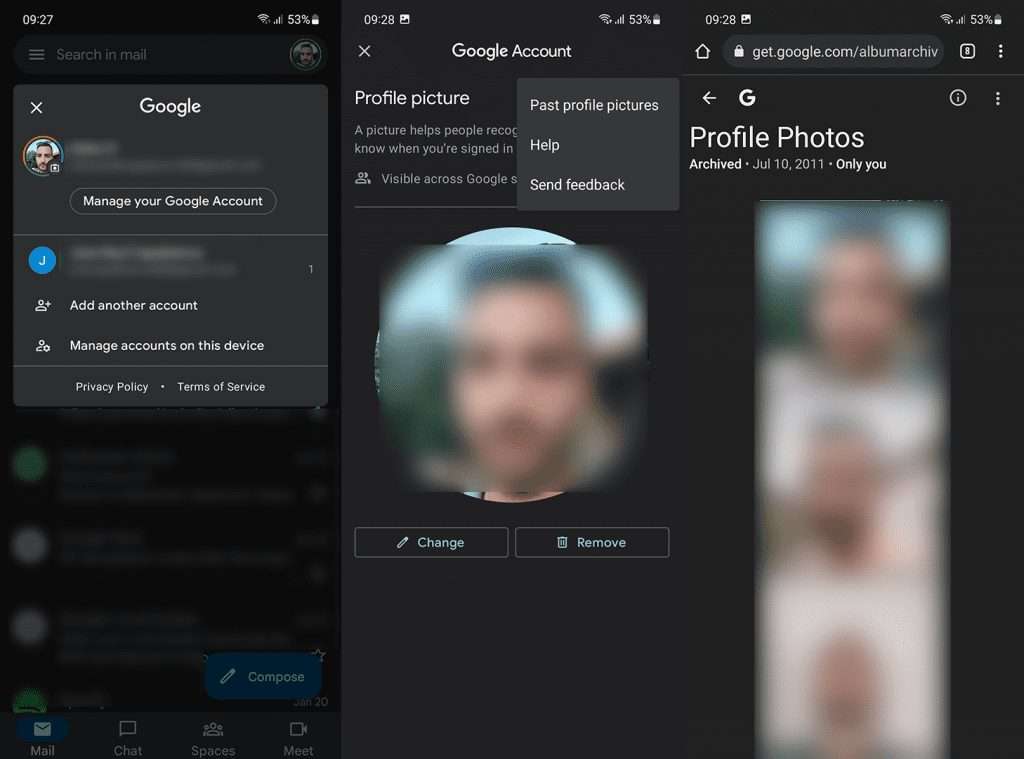This screenshot has height=759, width=1024.
Task: Click the Google G logo
Action: [x=747, y=98]
